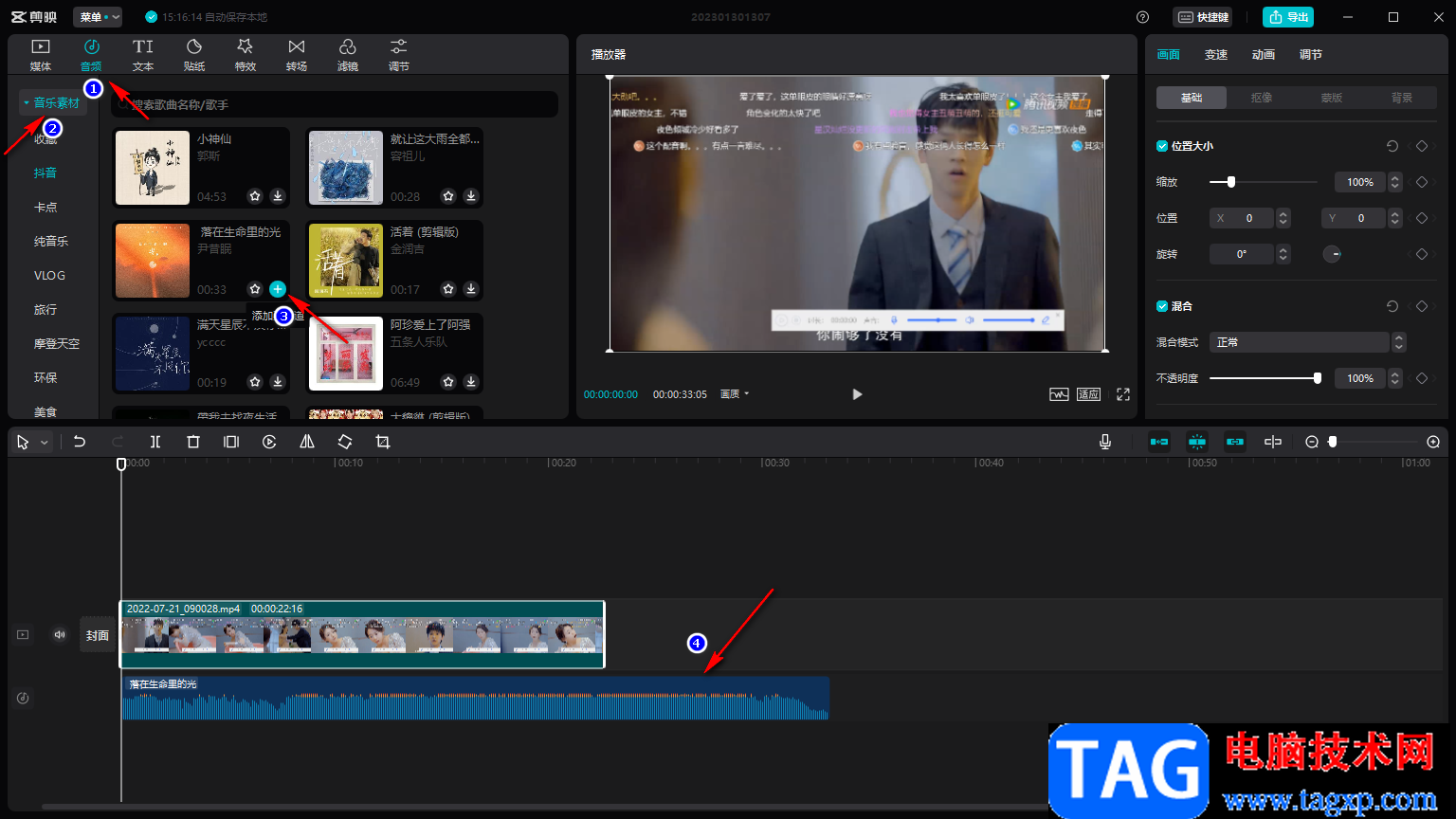The height and width of the screenshot is (819, 1456).
Task: Switch to the 变速 tab
Action: 1216,55
